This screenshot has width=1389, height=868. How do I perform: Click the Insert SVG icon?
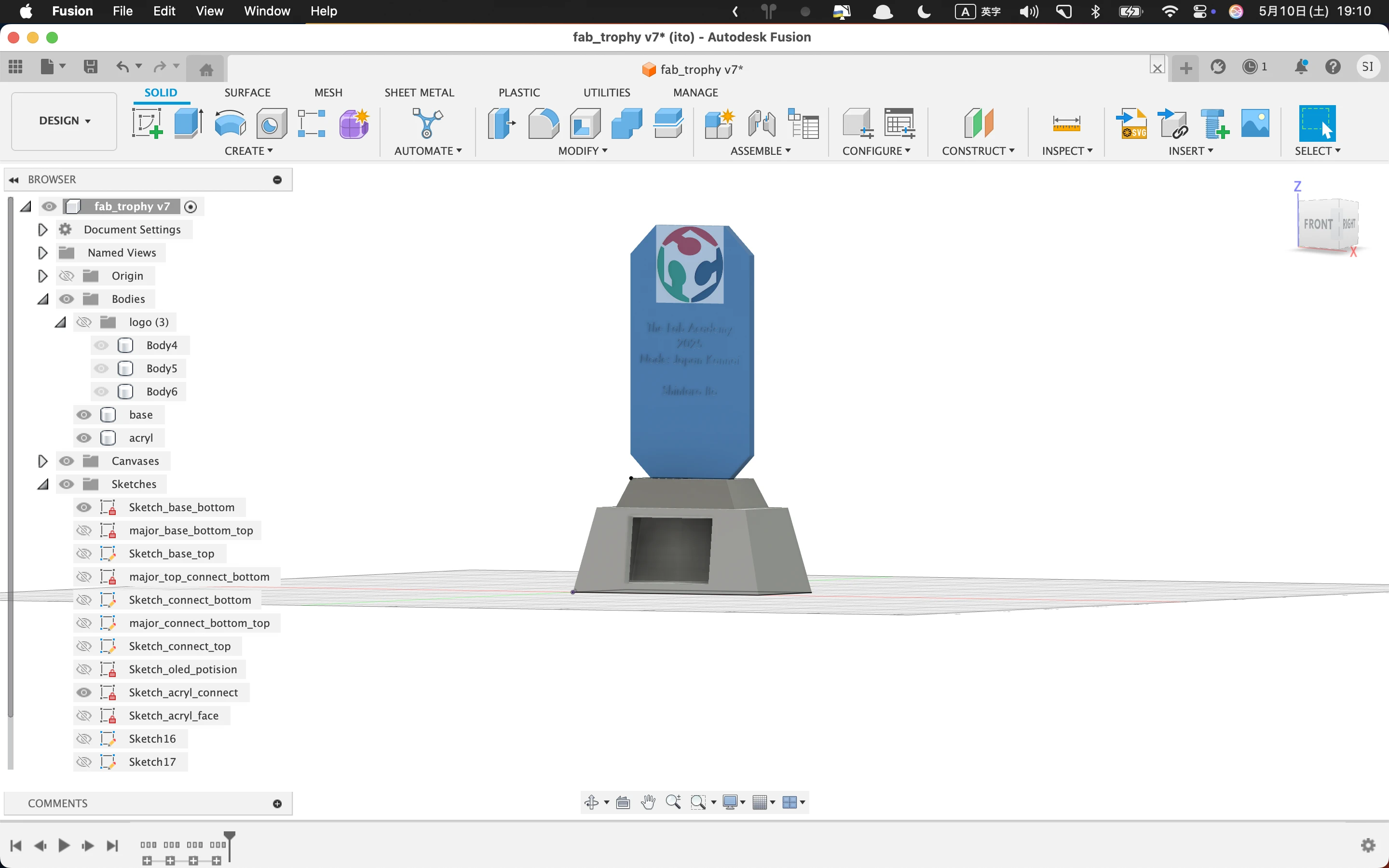[x=1131, y=123]
